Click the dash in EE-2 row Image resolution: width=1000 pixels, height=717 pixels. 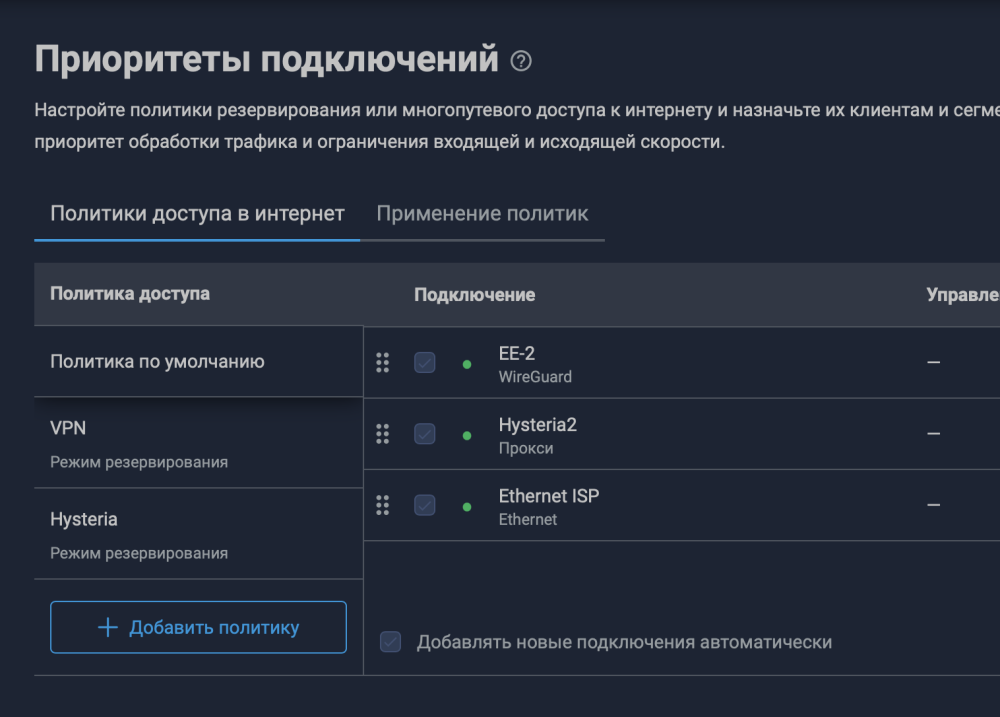point(934,362)
